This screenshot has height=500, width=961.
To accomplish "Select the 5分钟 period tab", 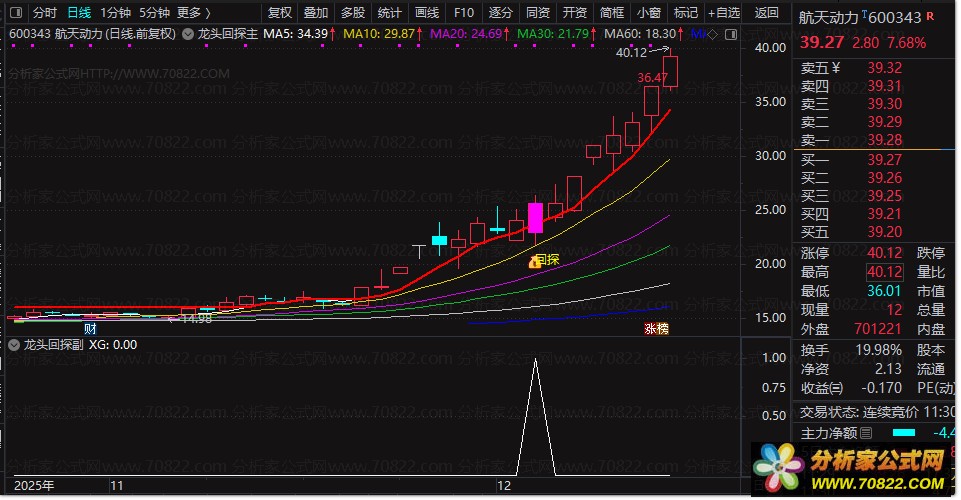I will [x=154, y=12].
